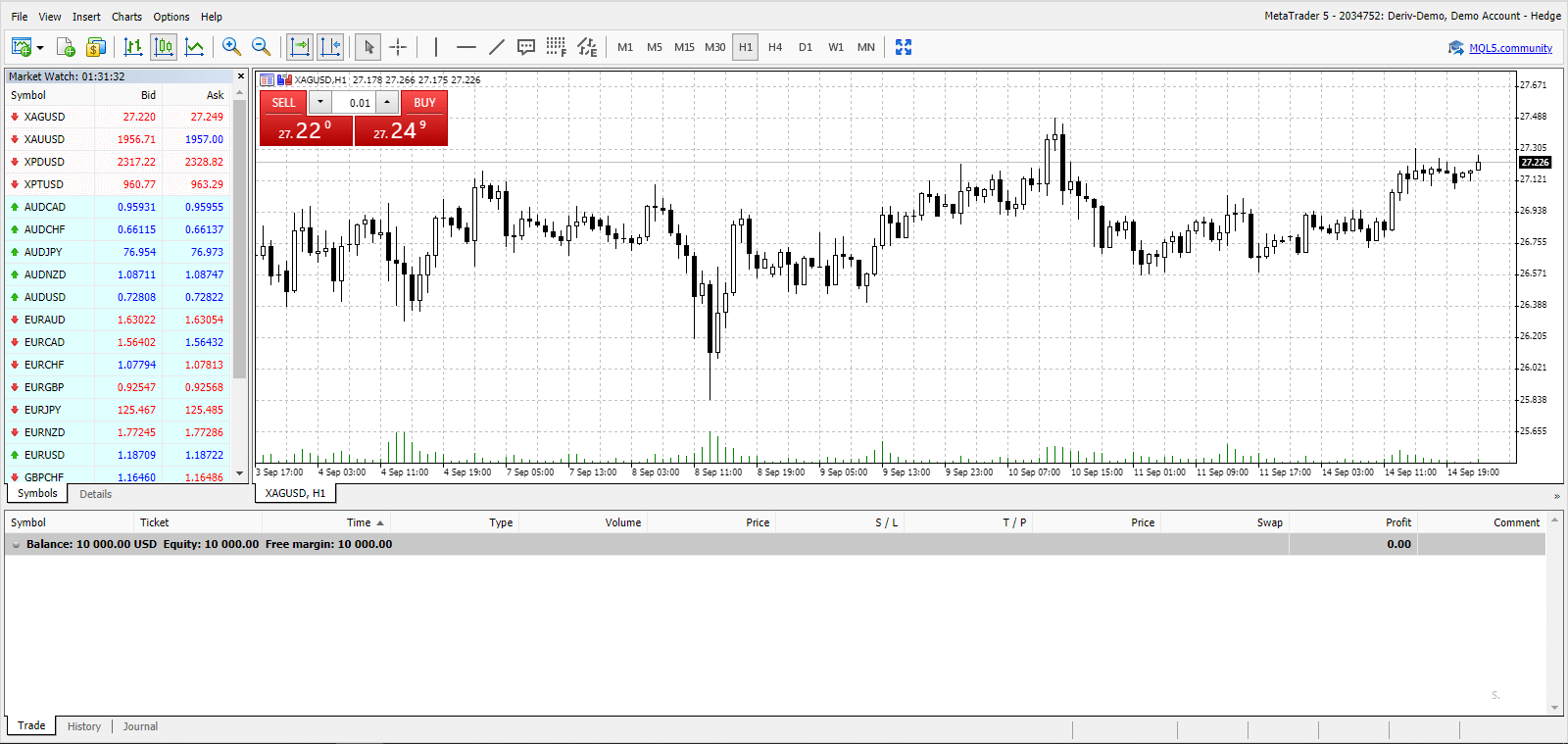Decrease lot volume with the down arrow
This screenshot has width=1568, height=744.
[320, 102]
